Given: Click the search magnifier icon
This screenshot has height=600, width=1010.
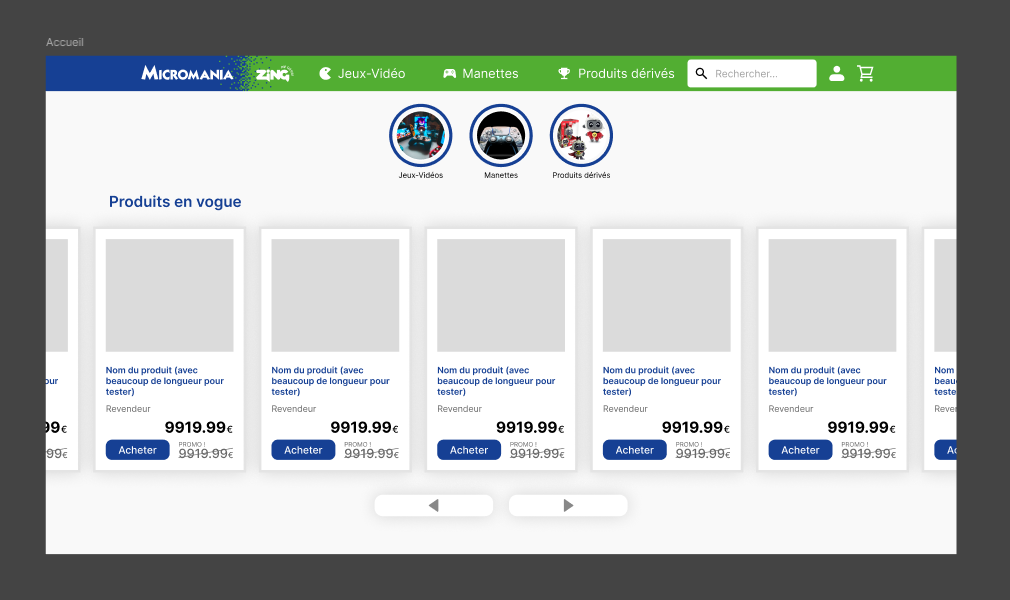Looking at the screenshot, I should [701, 74].
